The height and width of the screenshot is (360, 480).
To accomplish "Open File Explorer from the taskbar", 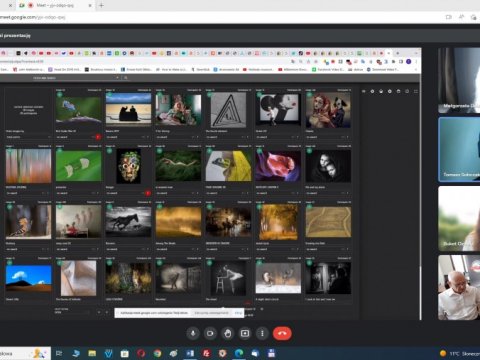I will pyautogui.click(x=92, y=353).
